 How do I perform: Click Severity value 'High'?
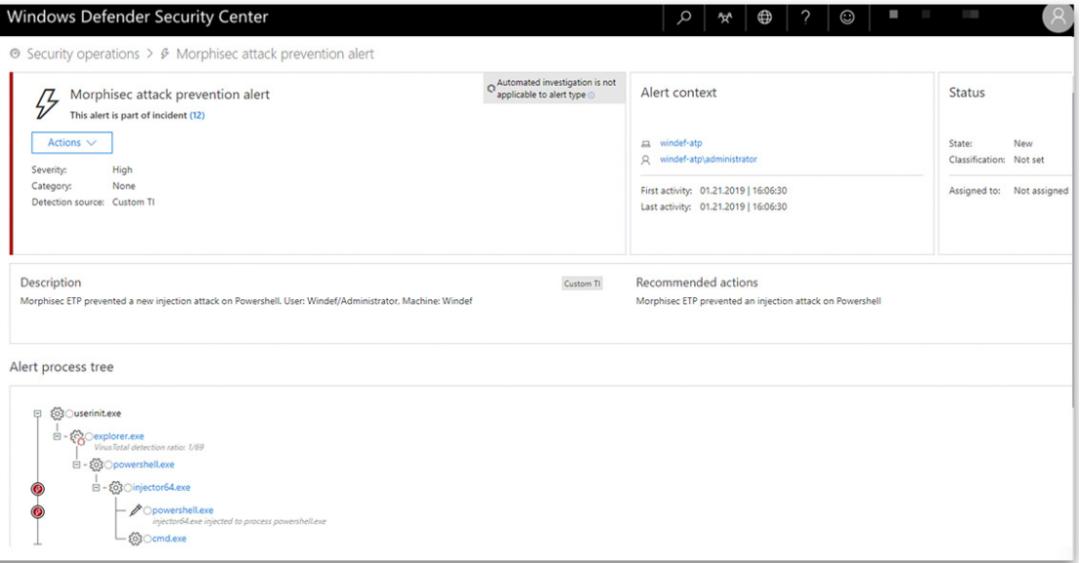(122, 170)
